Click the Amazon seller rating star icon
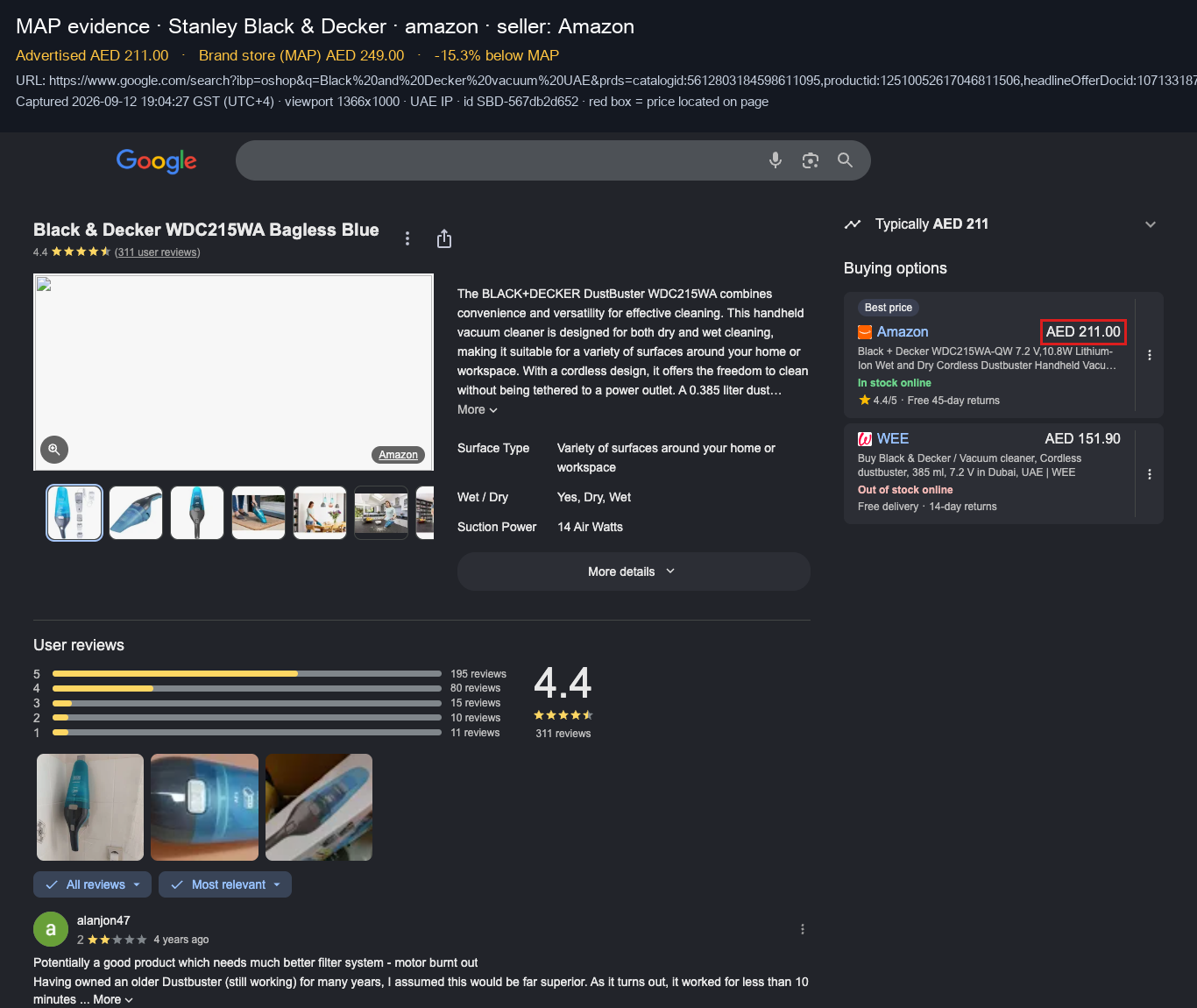The image size is (1197, 1008). coord(865,401)
